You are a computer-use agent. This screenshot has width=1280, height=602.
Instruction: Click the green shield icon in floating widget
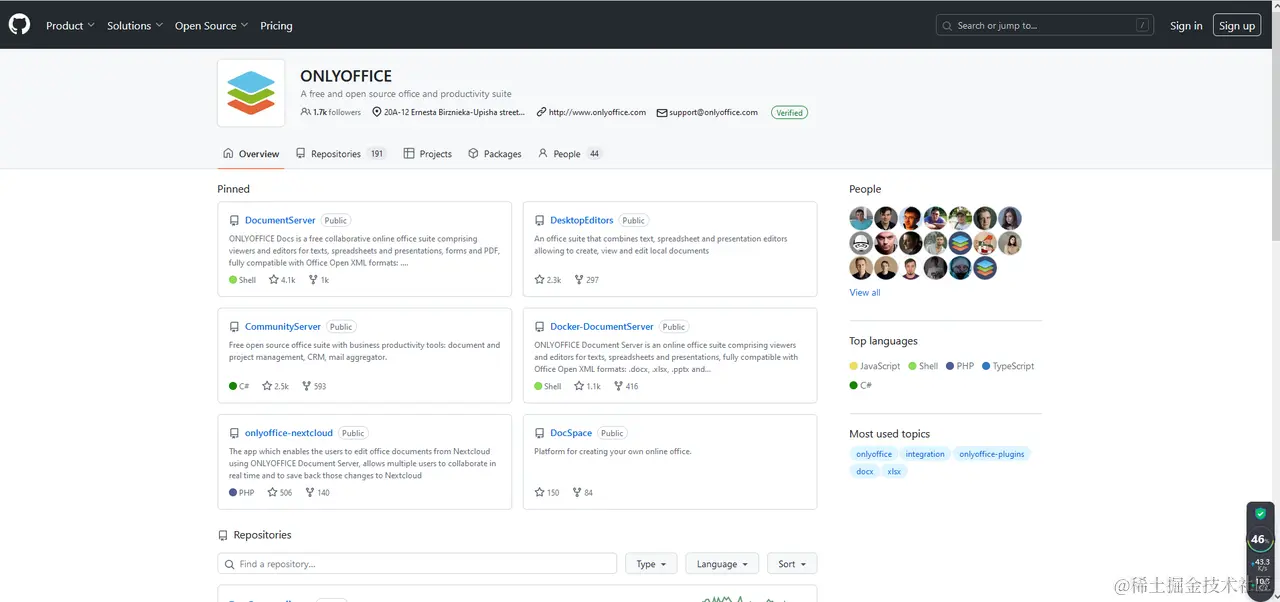tap(1260, 513)
